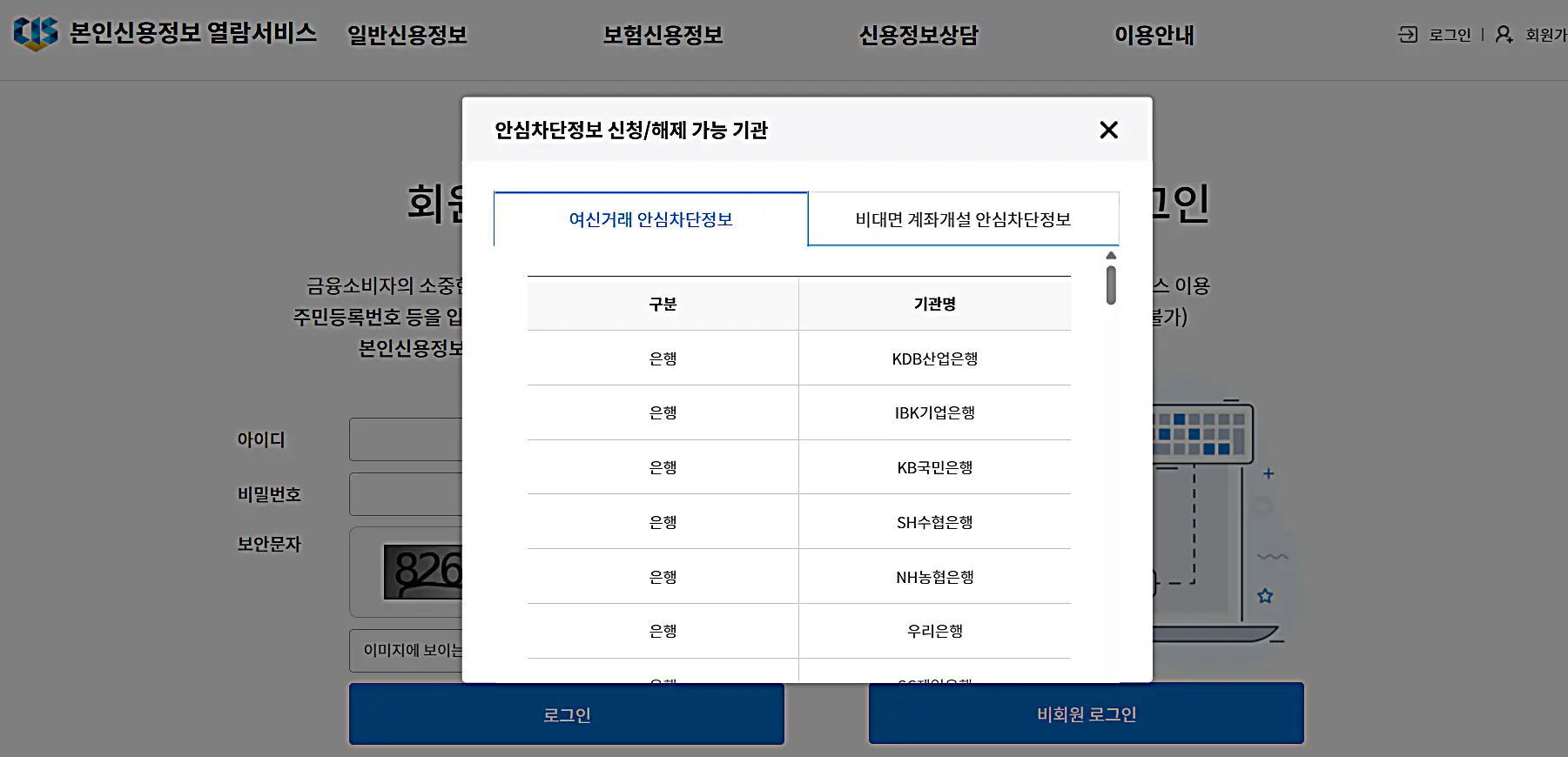Screen dimensions: 1568x757
Task: Click 은행 cell in 우리은행 row
Action: [x=663, y=631]
